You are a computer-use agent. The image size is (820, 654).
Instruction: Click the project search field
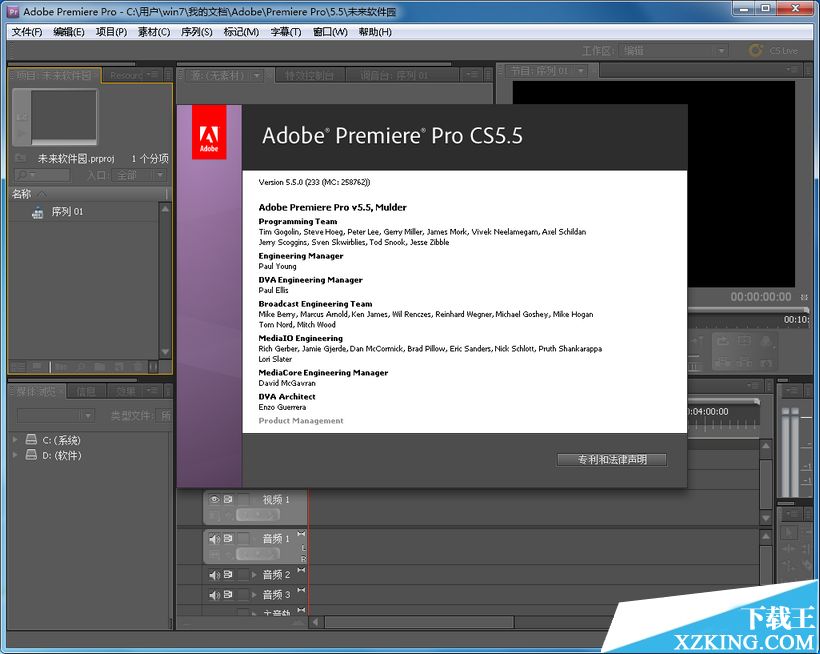click(x=42, y=175)
